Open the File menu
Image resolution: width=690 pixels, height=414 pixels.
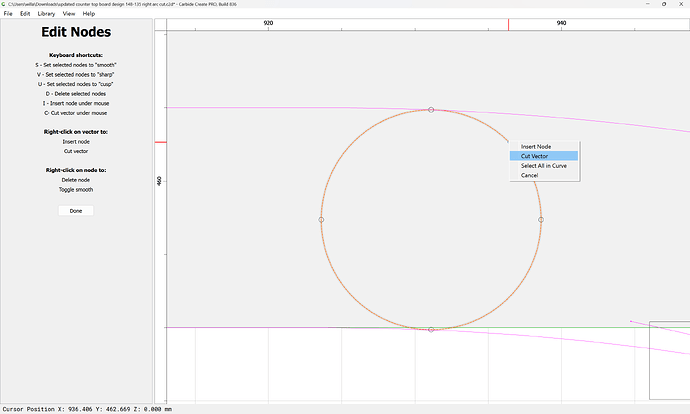pos(9,14)
